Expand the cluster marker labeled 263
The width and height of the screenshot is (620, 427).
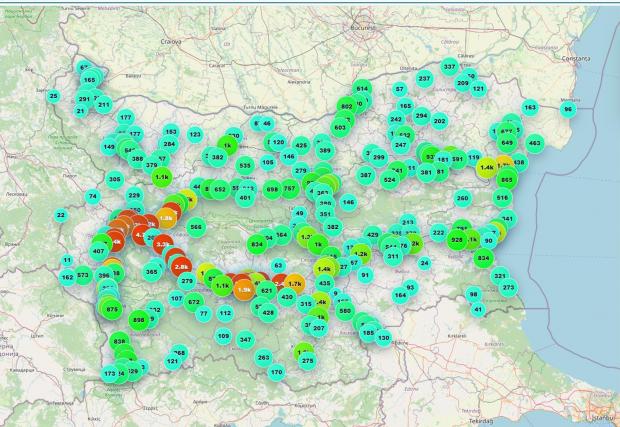tap(263, 357)
